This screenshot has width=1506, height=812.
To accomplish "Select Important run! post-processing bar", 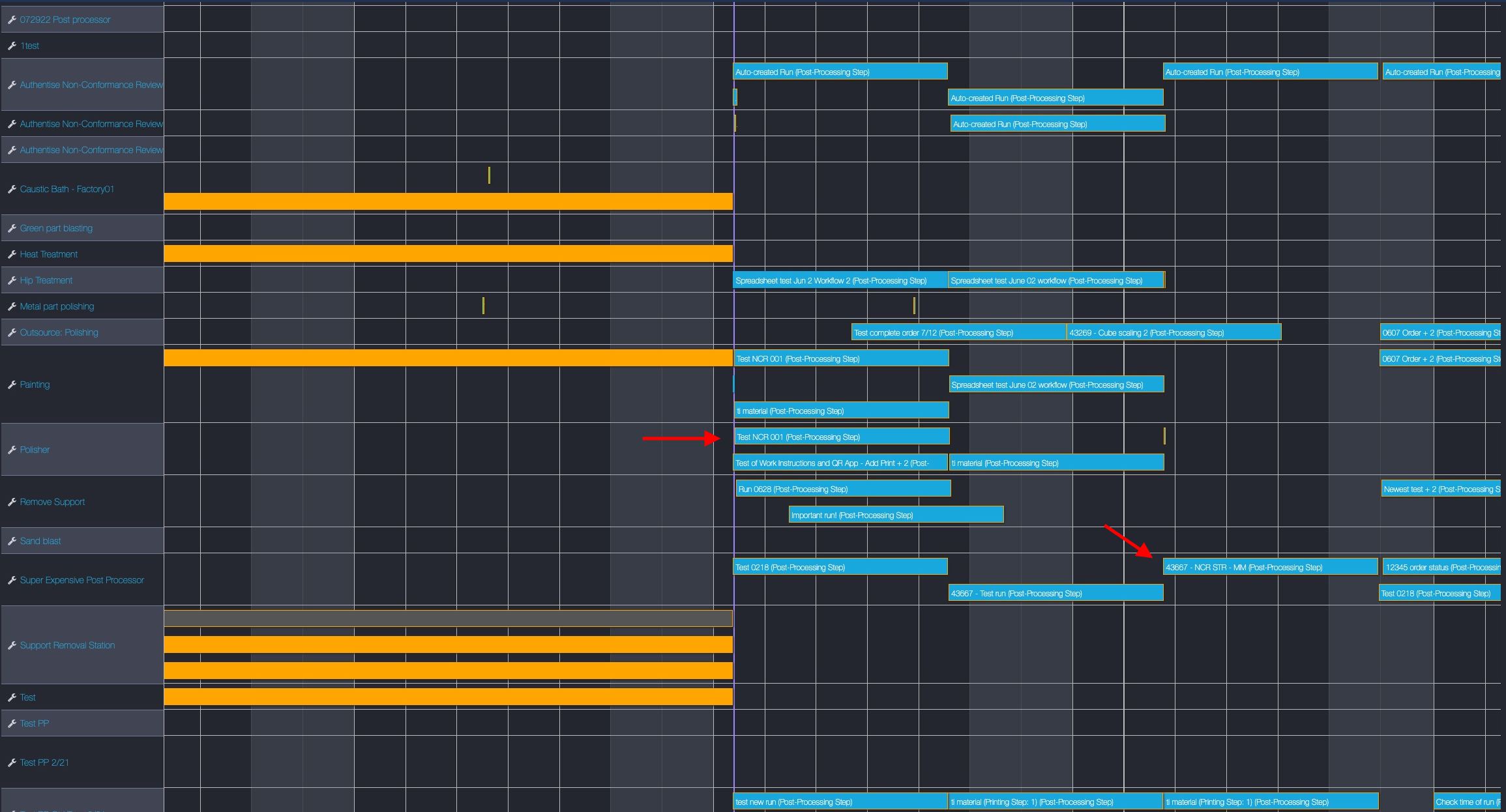I will pos(896,515).
